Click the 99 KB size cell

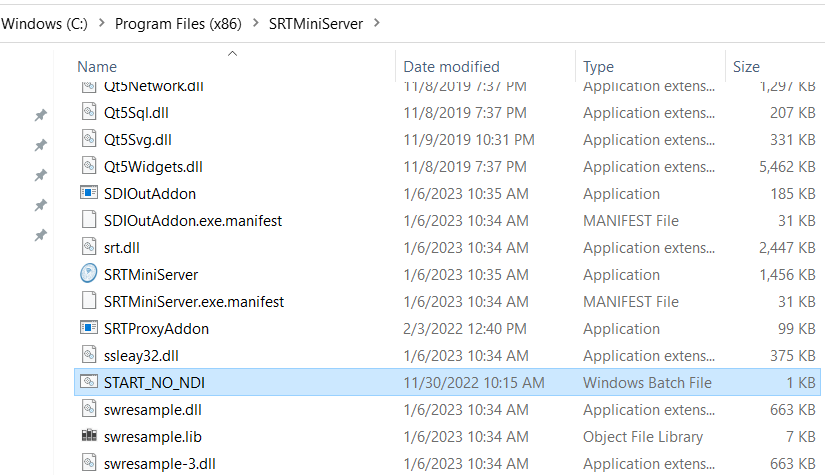click(797, 329)
